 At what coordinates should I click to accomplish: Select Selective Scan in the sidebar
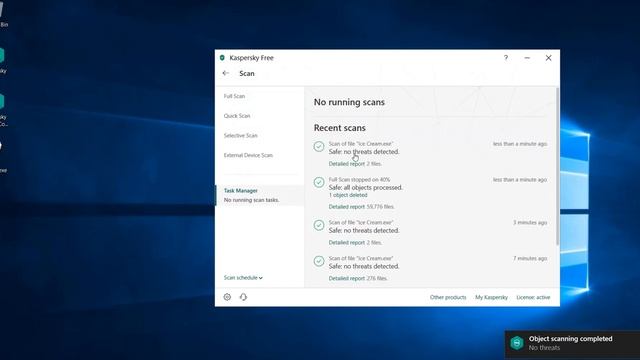tap(240, 136)
